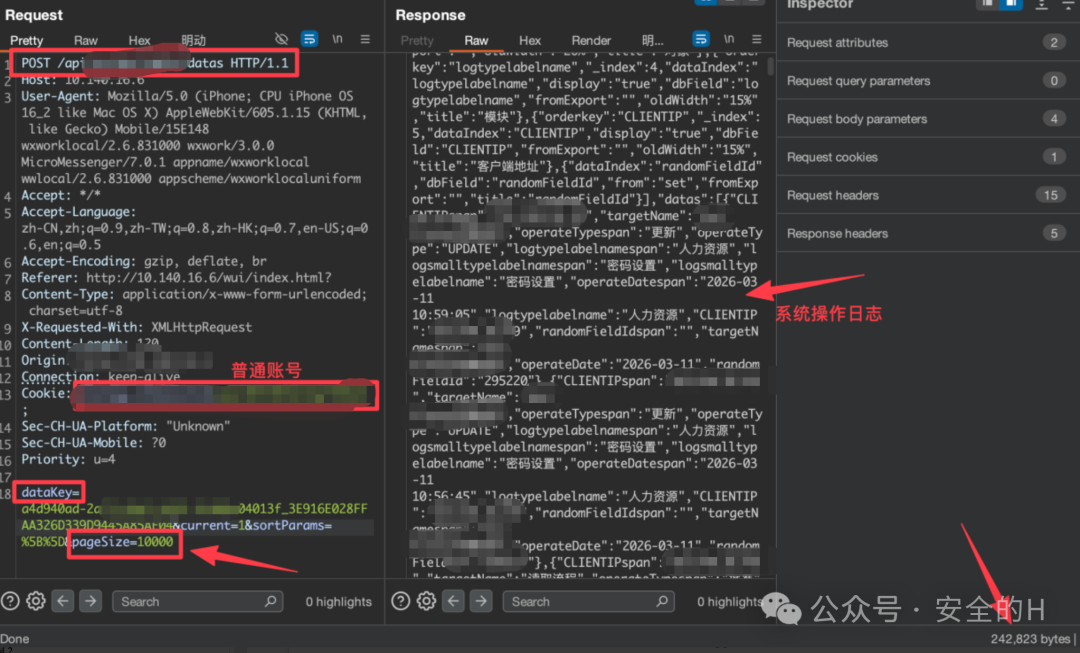This screenshot has height=653, width=1080.
Task: Open the Render tab in Response panel
Action: tap(591, 41)
